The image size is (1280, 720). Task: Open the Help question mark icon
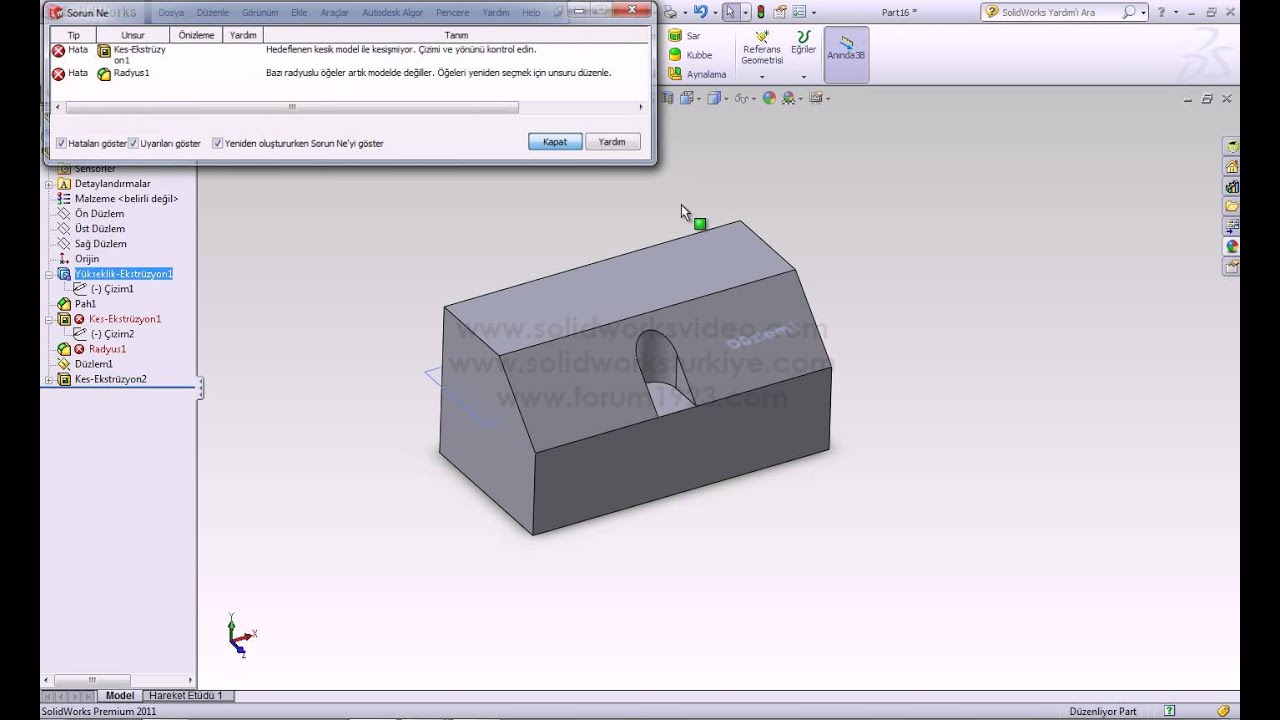[x=1161, y=12]
